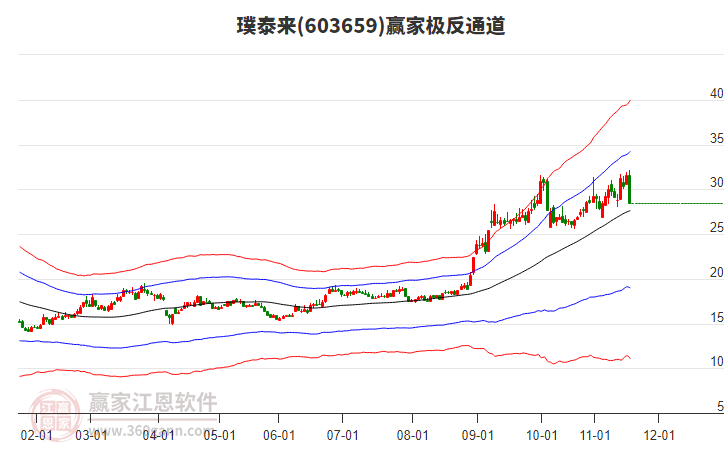
Task: Select the 10-01 date axis label
Action: 542,436
